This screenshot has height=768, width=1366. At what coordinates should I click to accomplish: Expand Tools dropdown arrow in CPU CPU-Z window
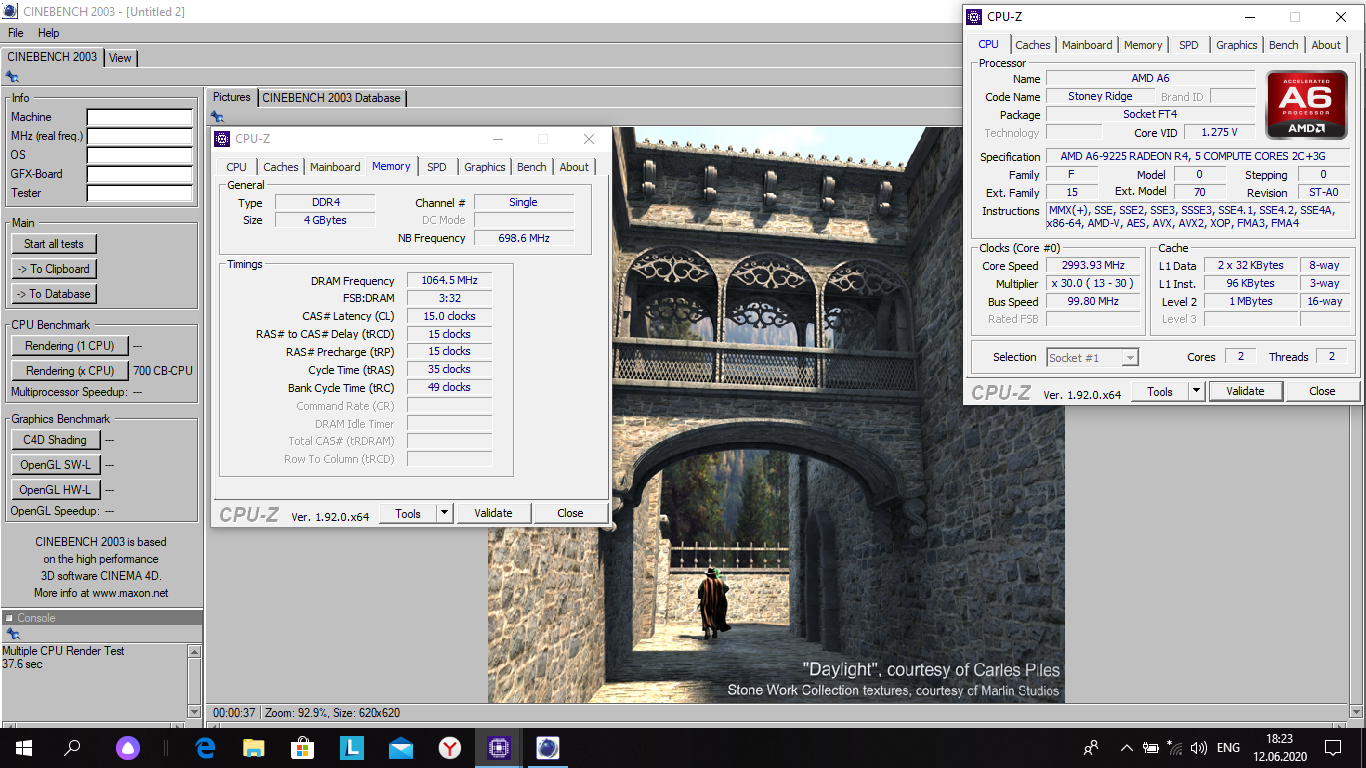[1197, 391]
